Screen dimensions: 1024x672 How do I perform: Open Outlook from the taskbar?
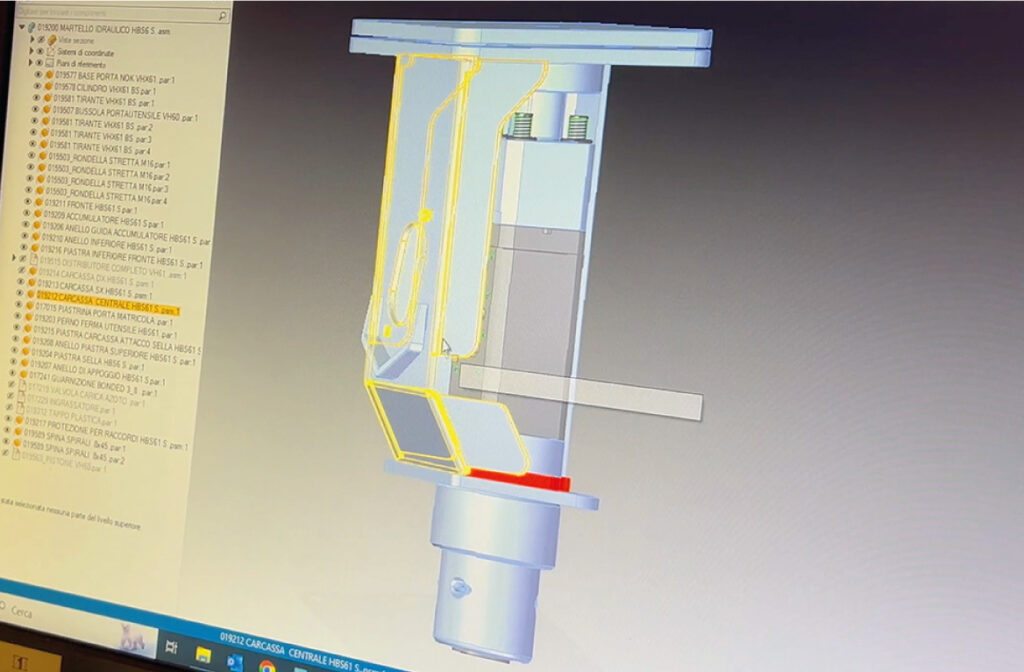(x=236, y=661)
